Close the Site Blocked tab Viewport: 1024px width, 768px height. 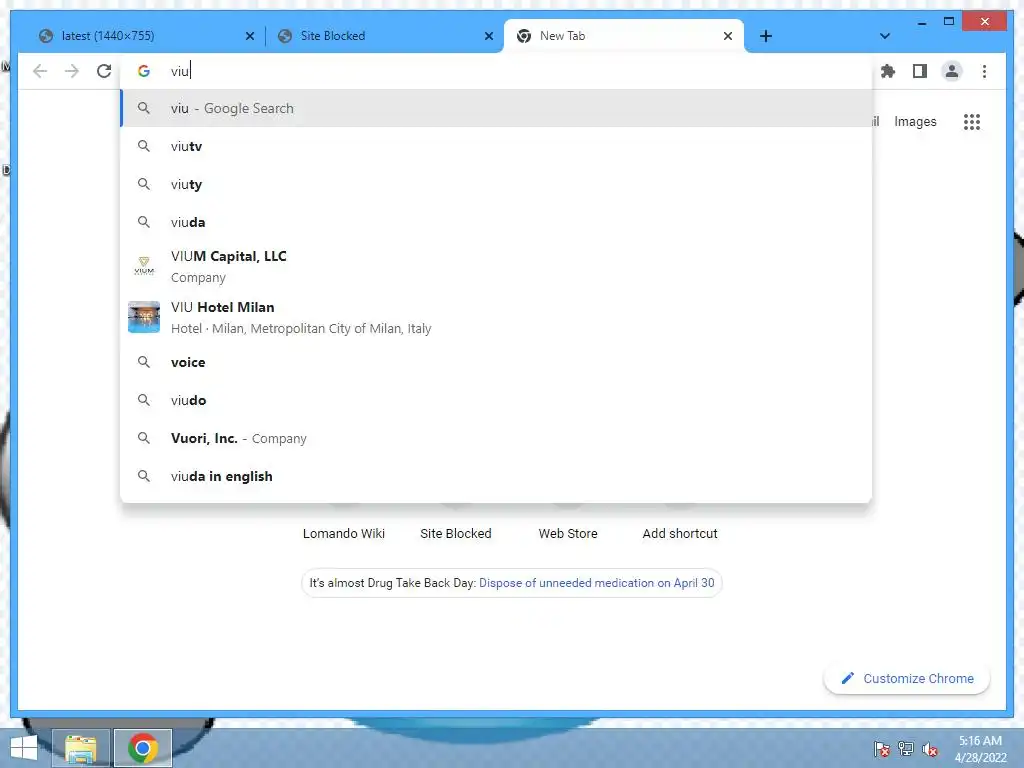pos(488,36)
